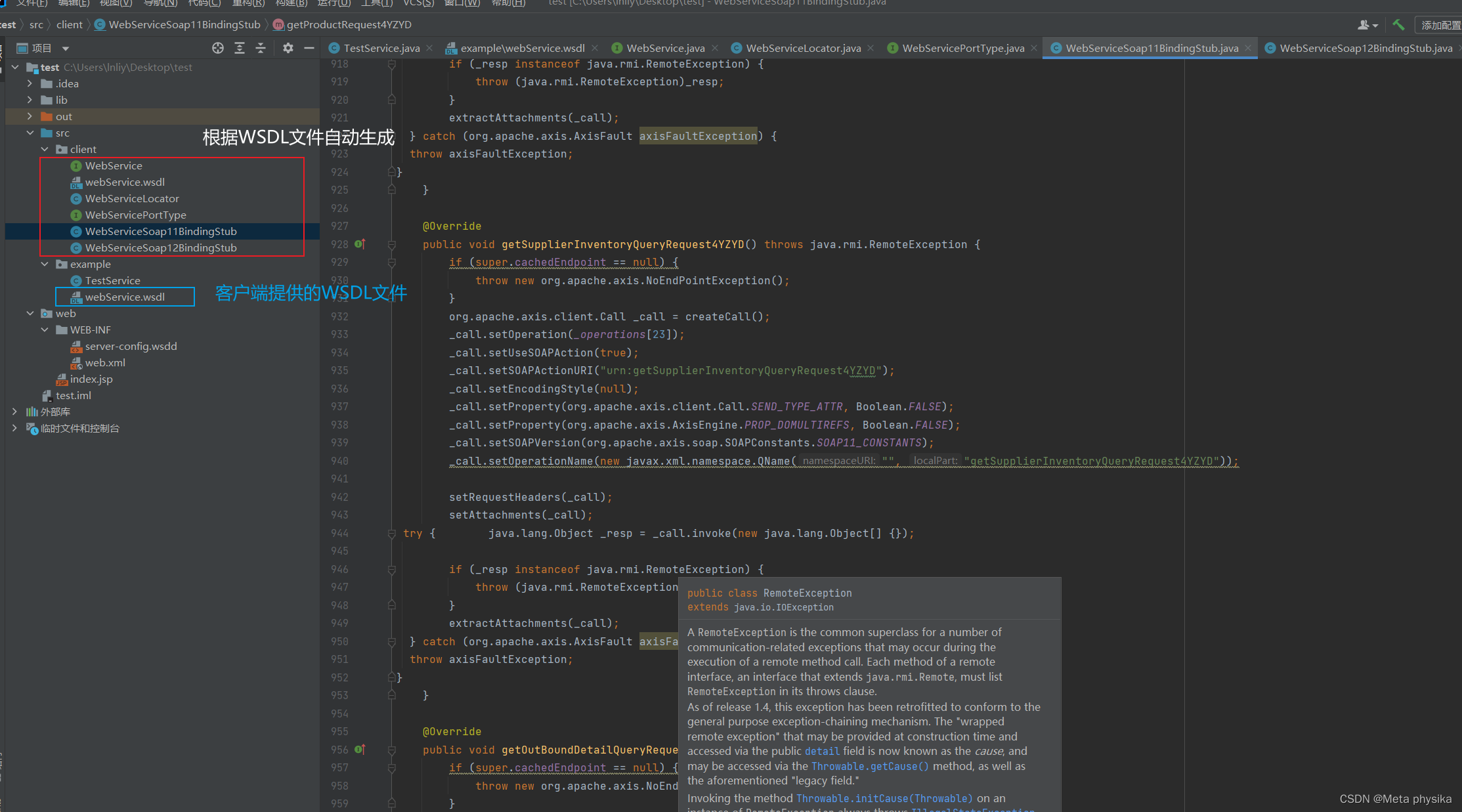Toggle code fold marker at line 929

point(392,263)
